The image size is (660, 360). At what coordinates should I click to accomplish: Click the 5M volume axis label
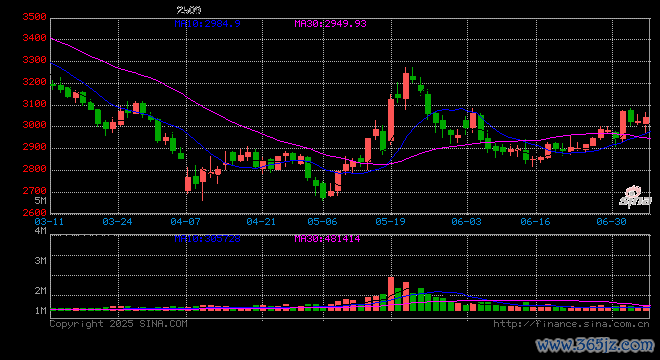[40, 201]
